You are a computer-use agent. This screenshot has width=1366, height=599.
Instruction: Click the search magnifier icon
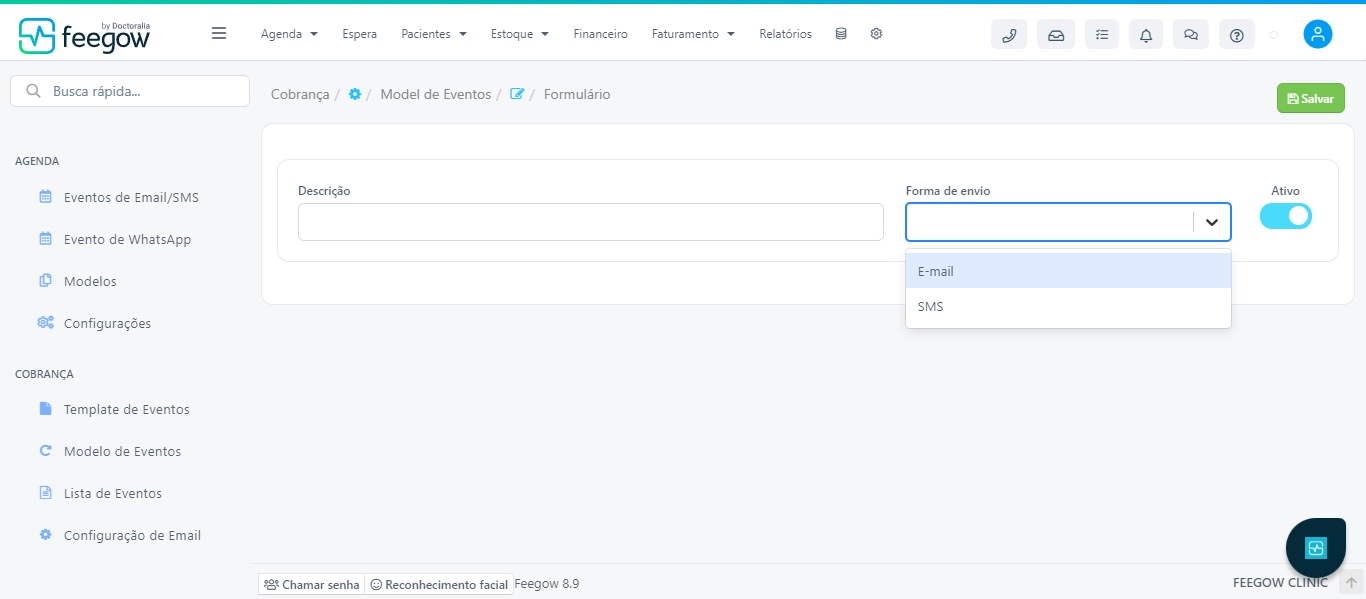point(33,91)
